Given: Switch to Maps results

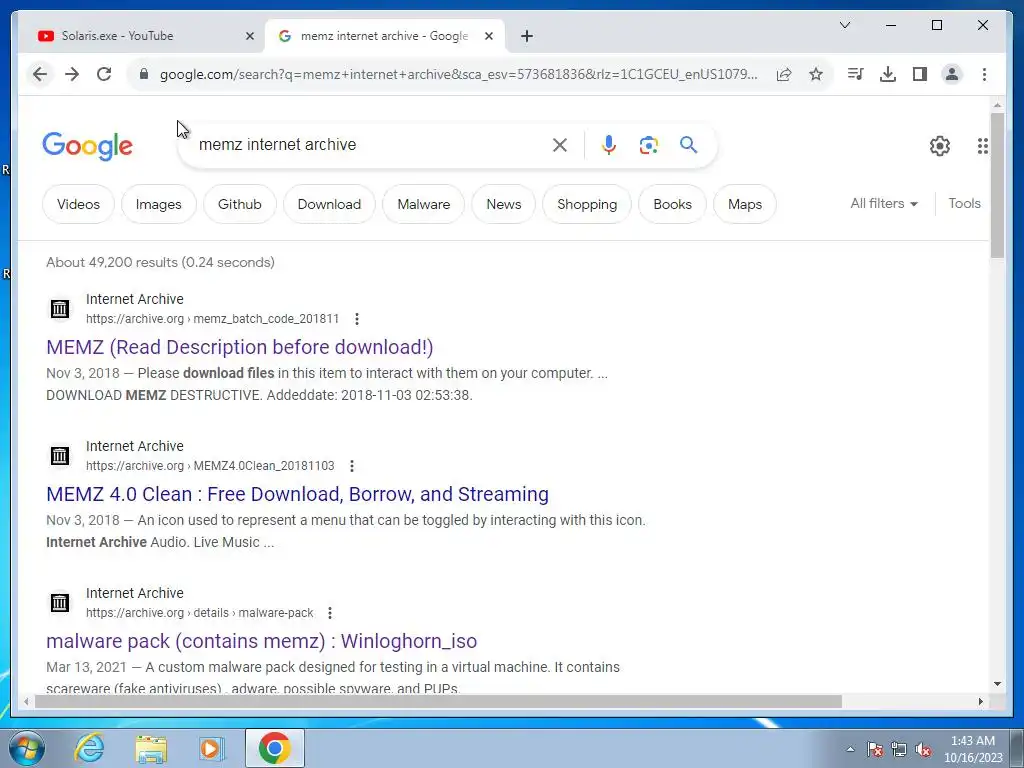Looking at the screenshot, I should point(744,204).
